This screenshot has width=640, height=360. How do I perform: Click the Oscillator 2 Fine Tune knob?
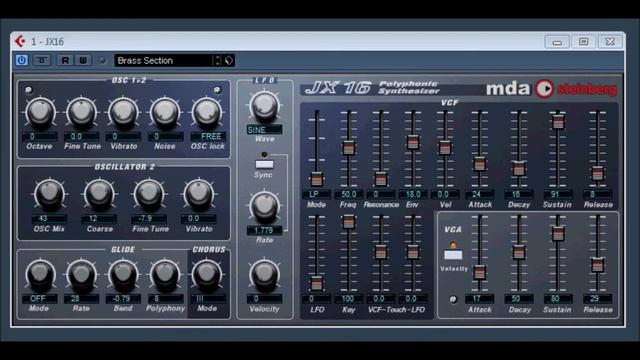(149, 194)
